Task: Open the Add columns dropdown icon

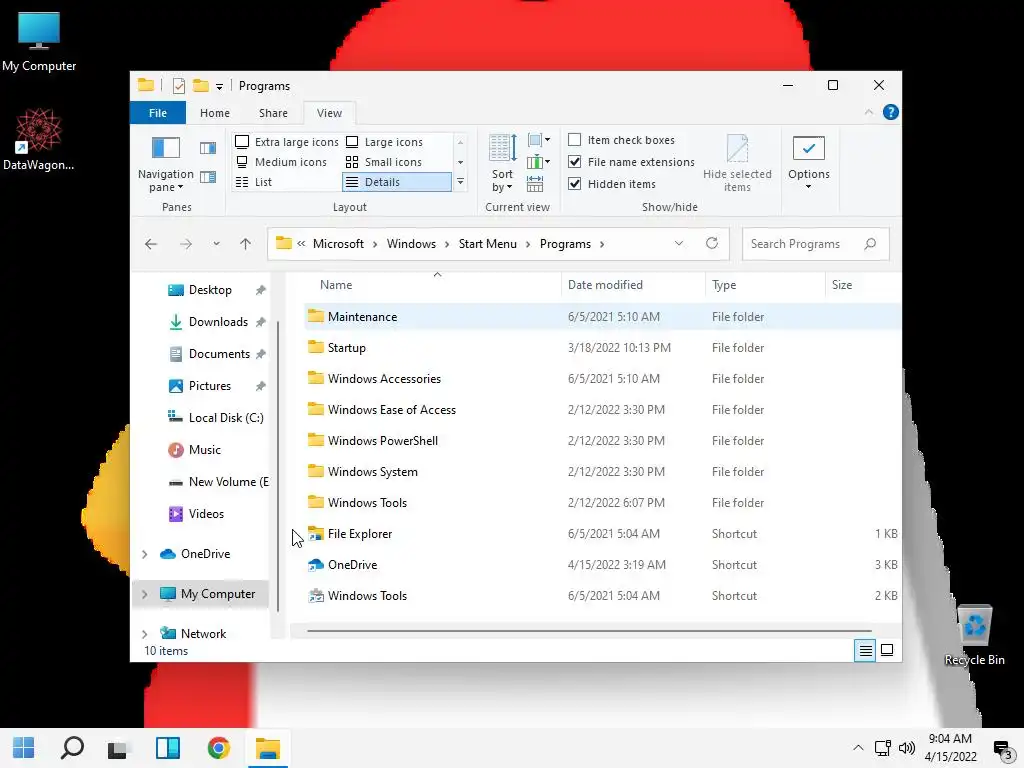Action: click(539, 161)
